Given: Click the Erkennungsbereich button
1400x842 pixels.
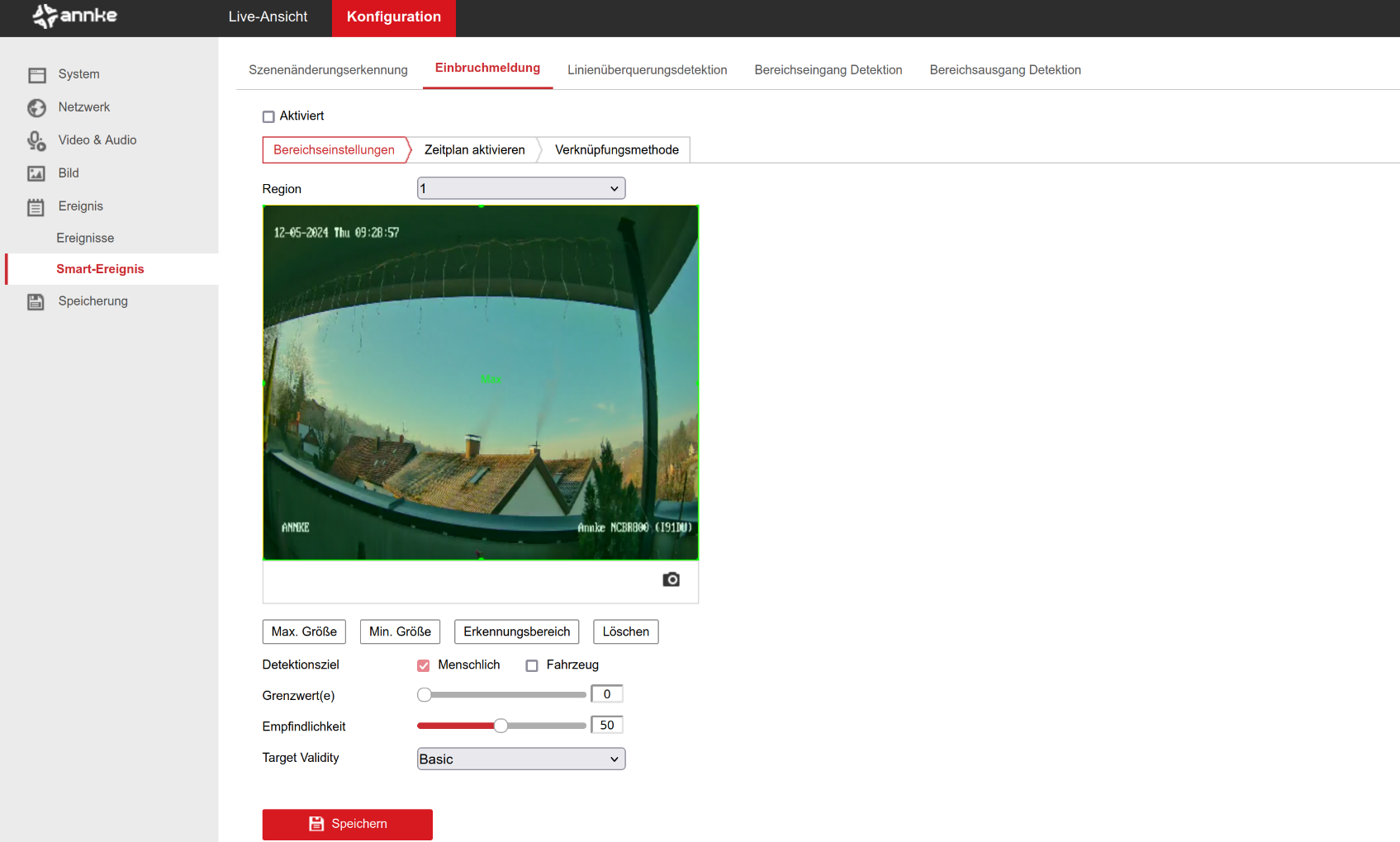Looking at the screenshot, I should coord(516,631).
